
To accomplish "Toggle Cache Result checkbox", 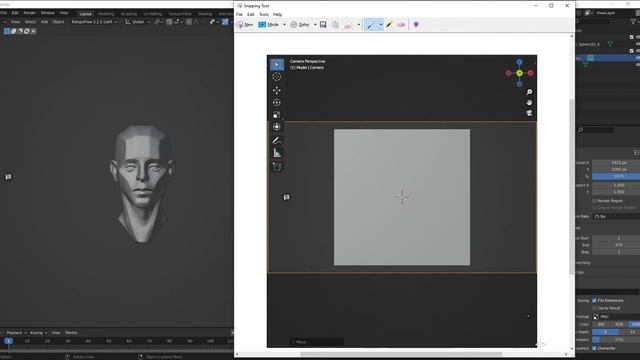I will point(594,308).
